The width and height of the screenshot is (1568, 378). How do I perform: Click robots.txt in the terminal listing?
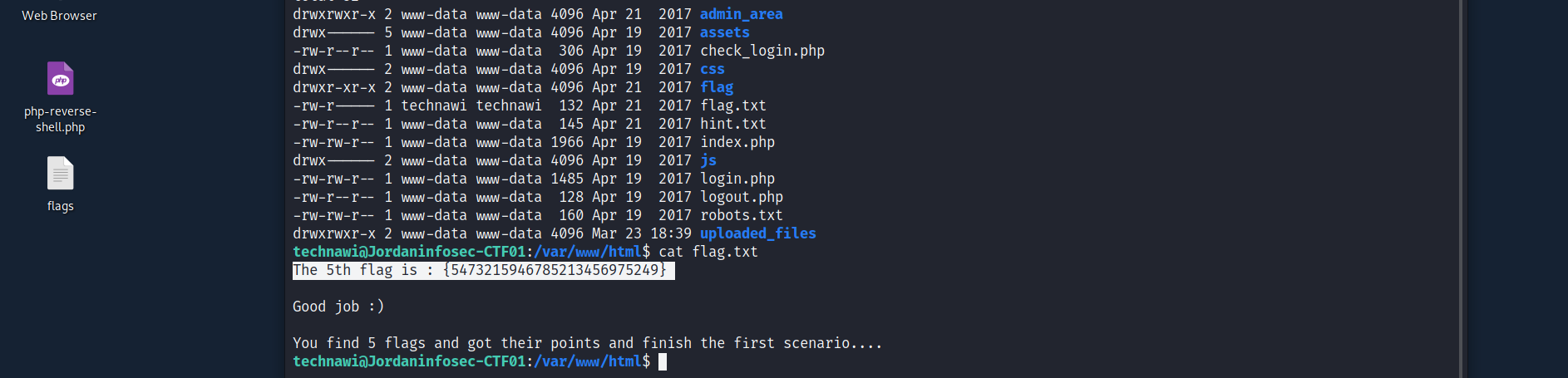click(x=741, y=215)
